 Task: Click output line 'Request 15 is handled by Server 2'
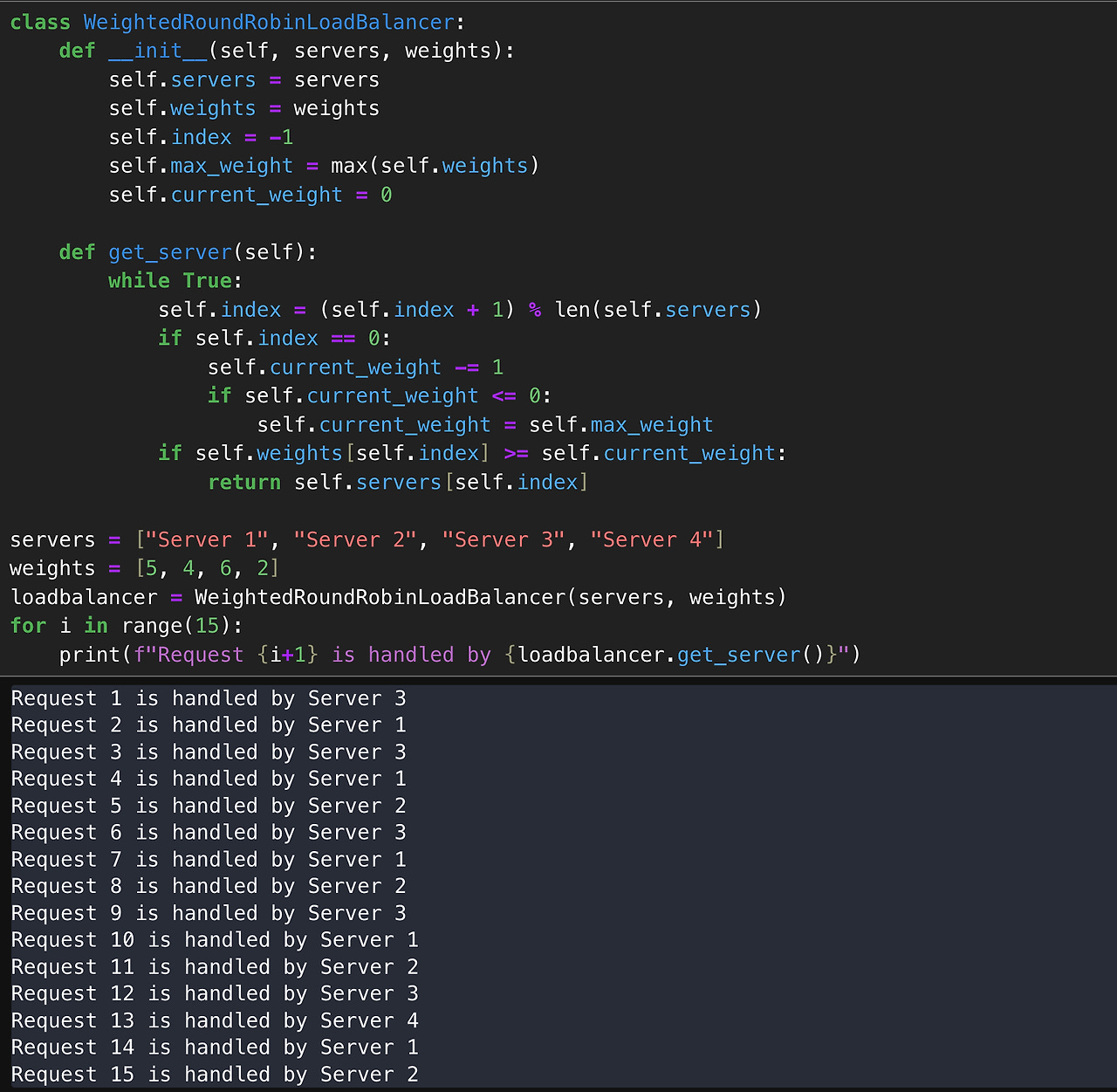coord(215,1075)
